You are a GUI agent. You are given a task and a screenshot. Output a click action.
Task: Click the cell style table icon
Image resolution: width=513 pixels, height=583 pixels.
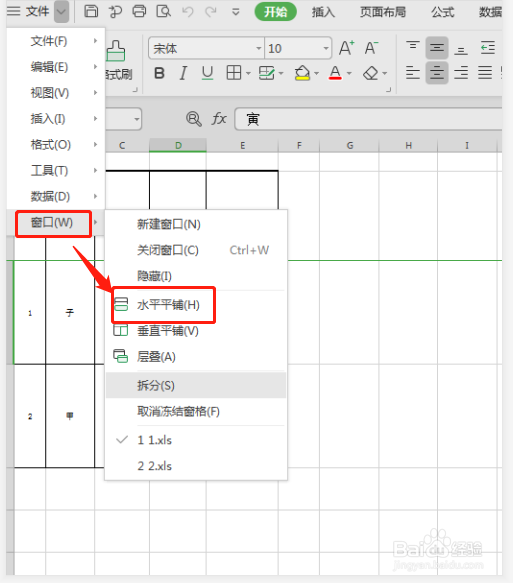[x=267, y=73]
